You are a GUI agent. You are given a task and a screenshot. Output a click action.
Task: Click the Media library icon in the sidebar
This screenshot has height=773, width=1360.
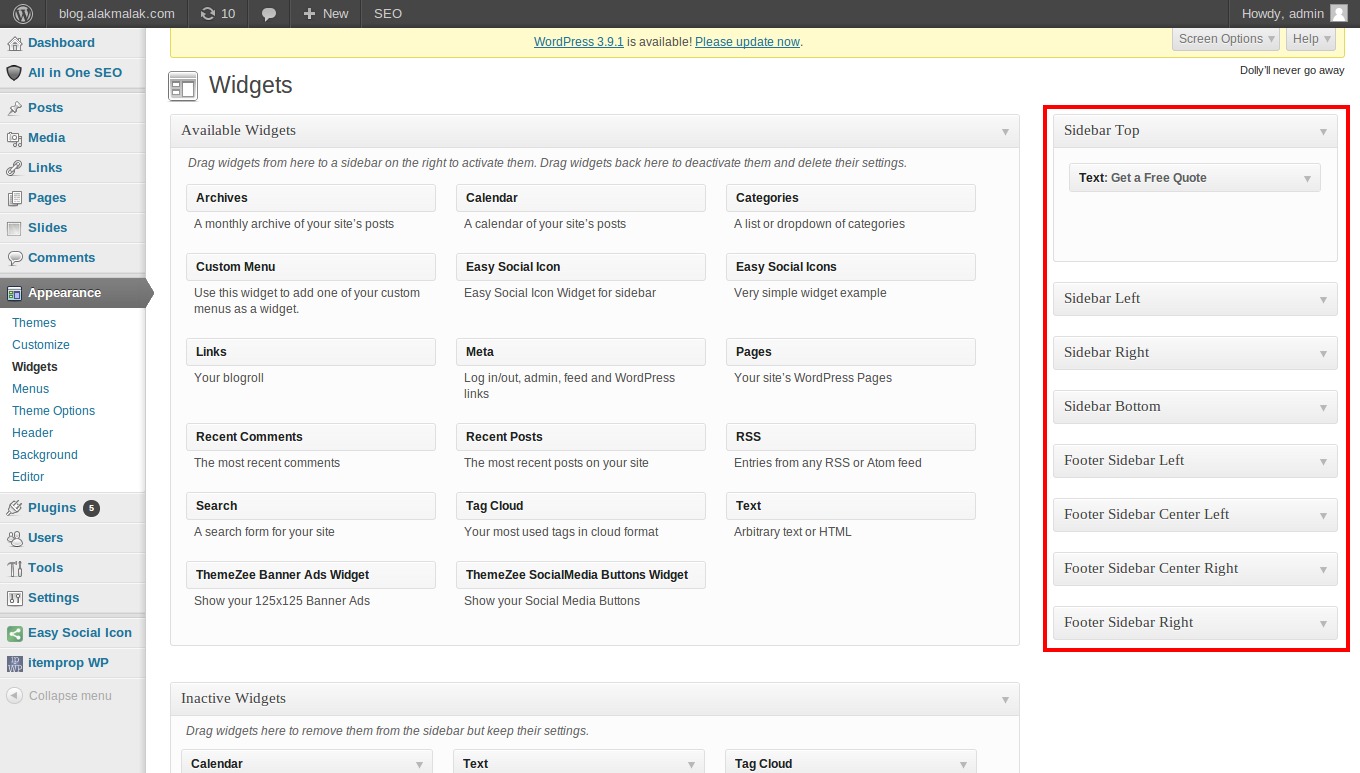tap(14, 137)
